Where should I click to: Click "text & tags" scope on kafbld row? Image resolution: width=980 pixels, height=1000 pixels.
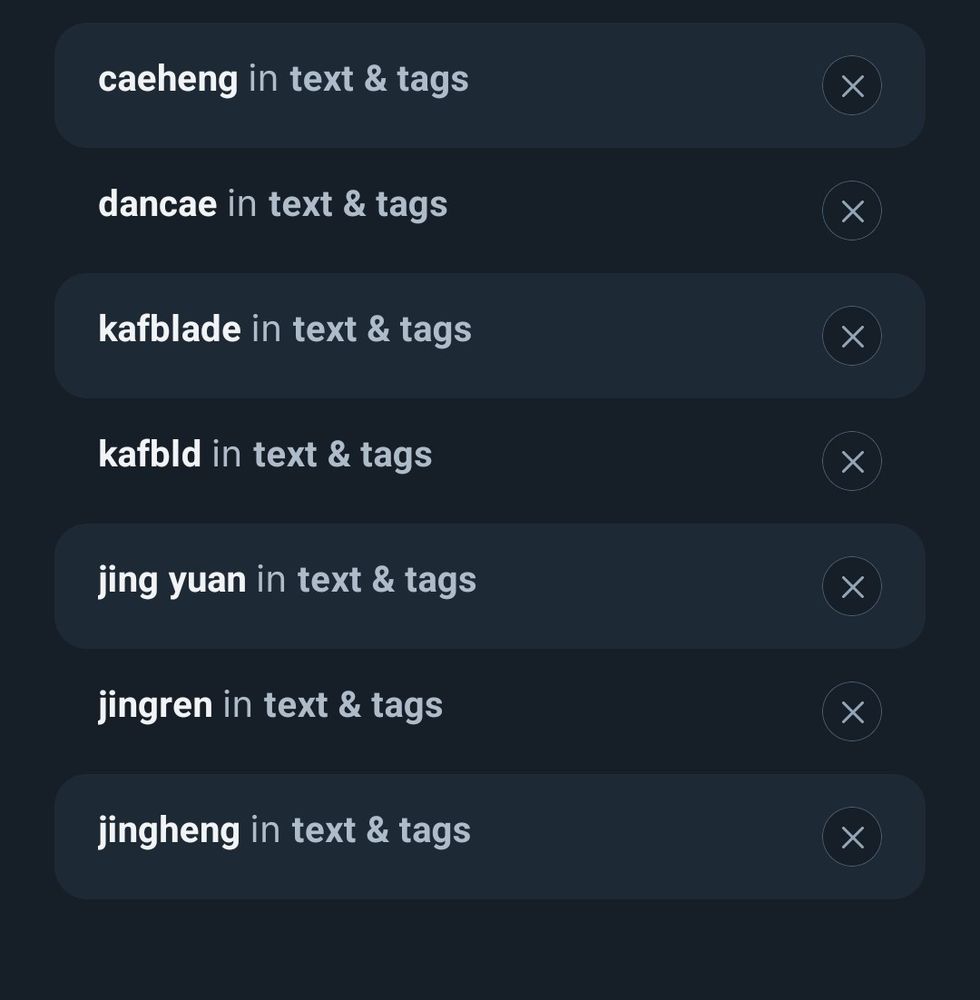(343, 455)
